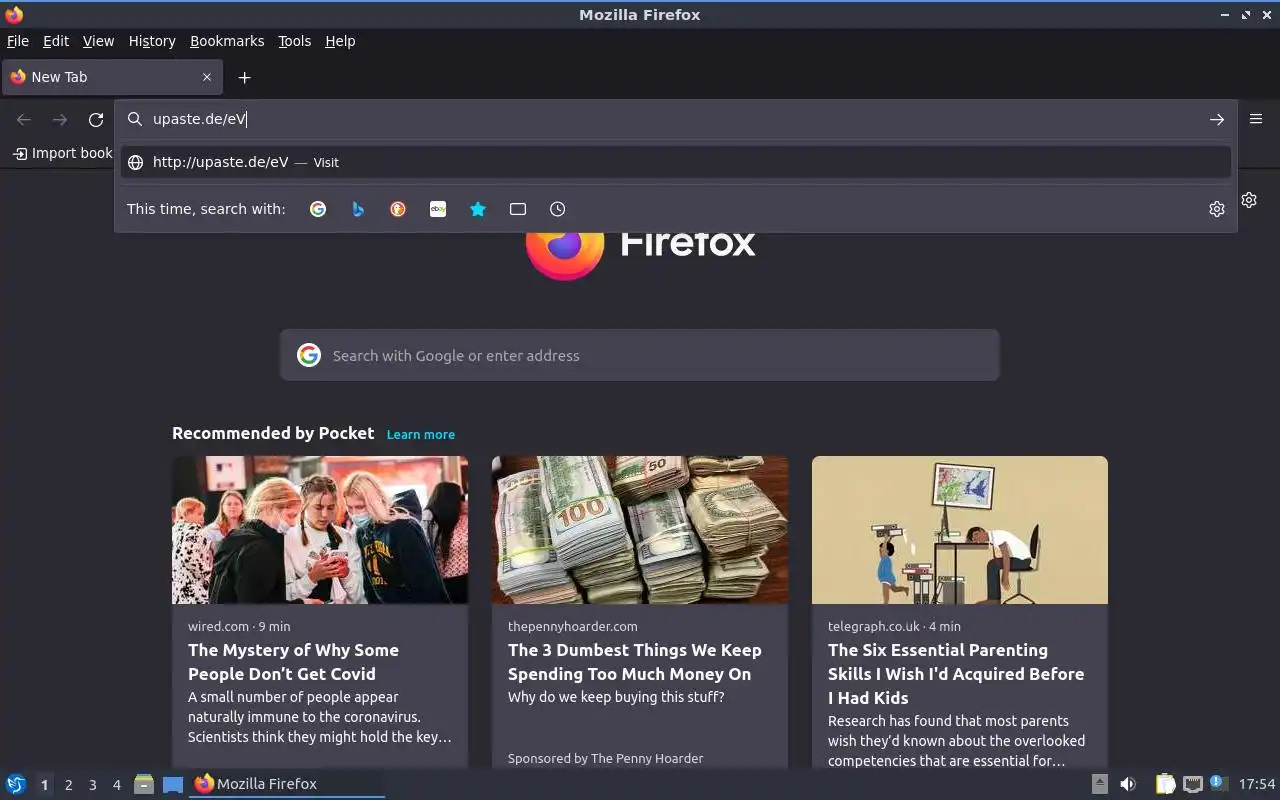Screen dimensions: 1280x800
Task: Open the file manager taskbar icon
Action: pos(144,784)
